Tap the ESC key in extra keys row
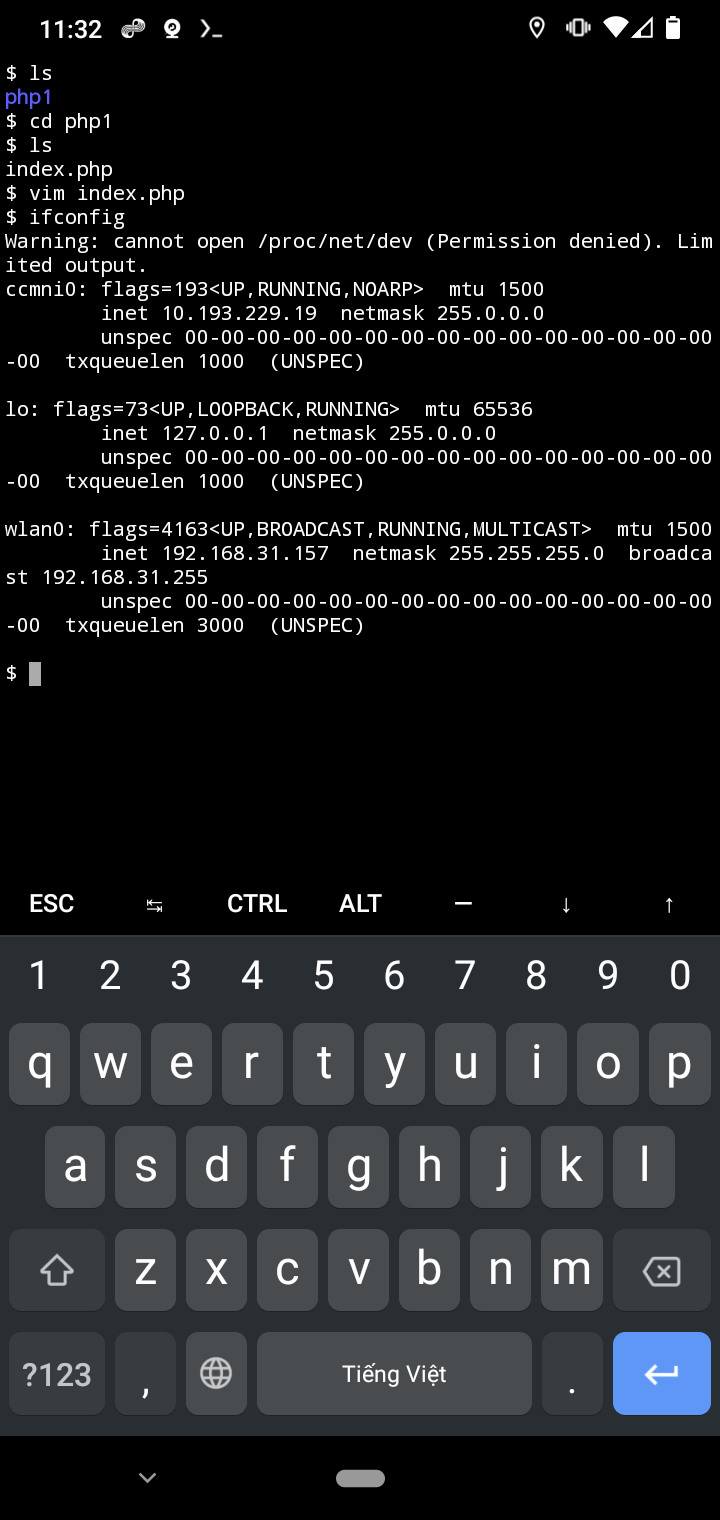Screen dimensions: 720x1520 (52, 904)
